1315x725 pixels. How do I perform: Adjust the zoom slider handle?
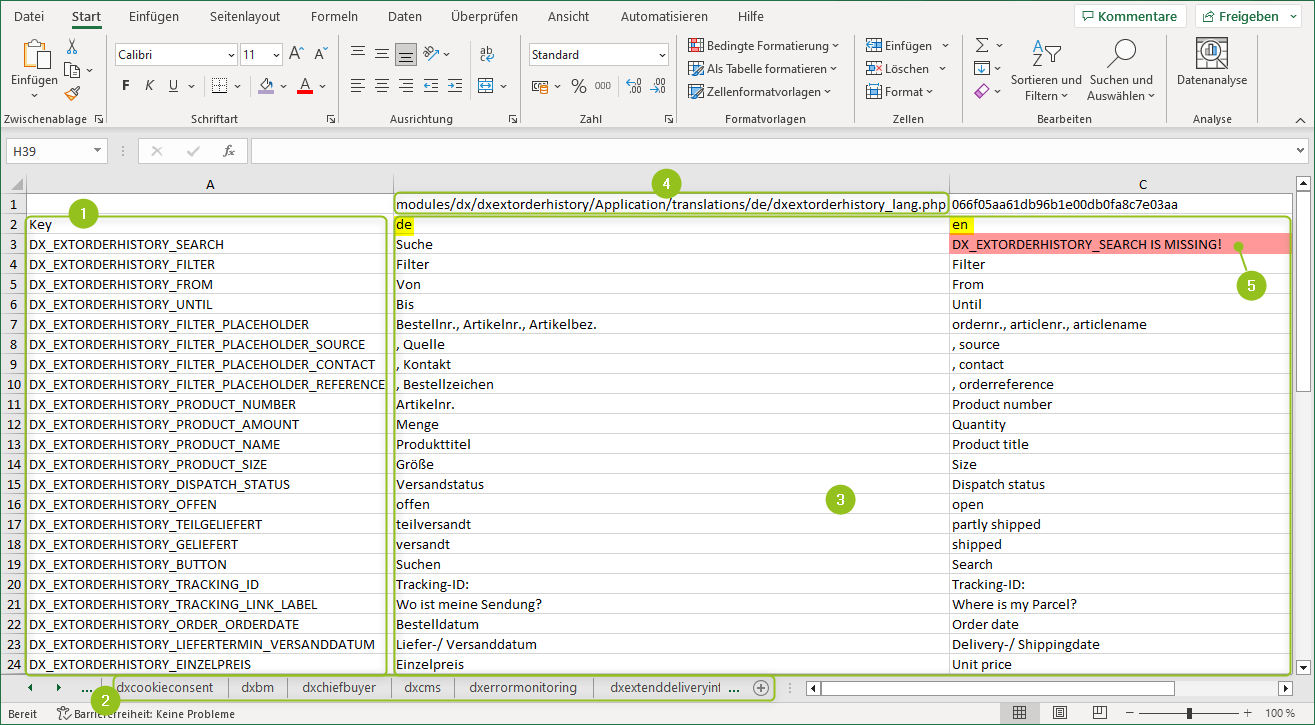point(1189,713)
